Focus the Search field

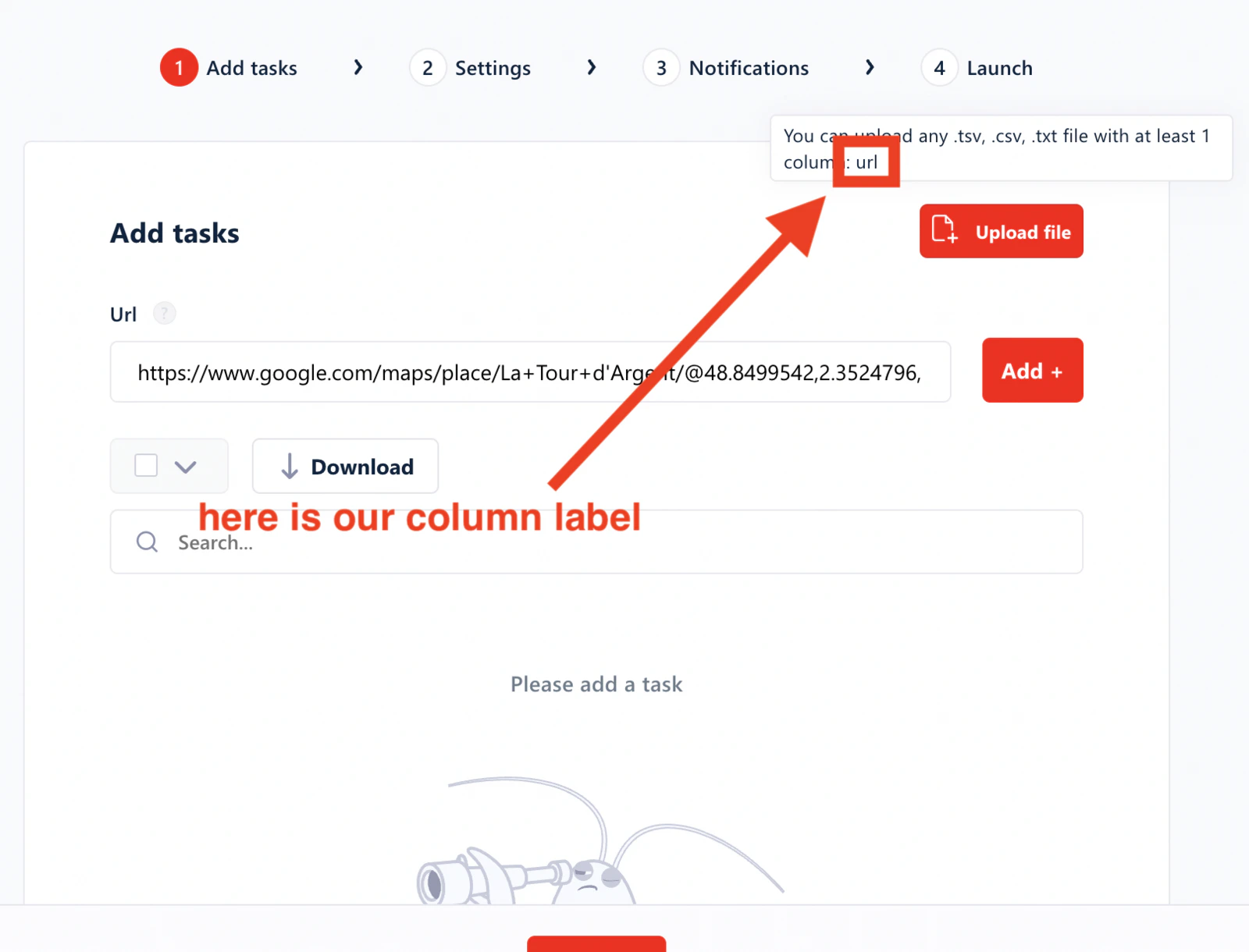(596, 542)
